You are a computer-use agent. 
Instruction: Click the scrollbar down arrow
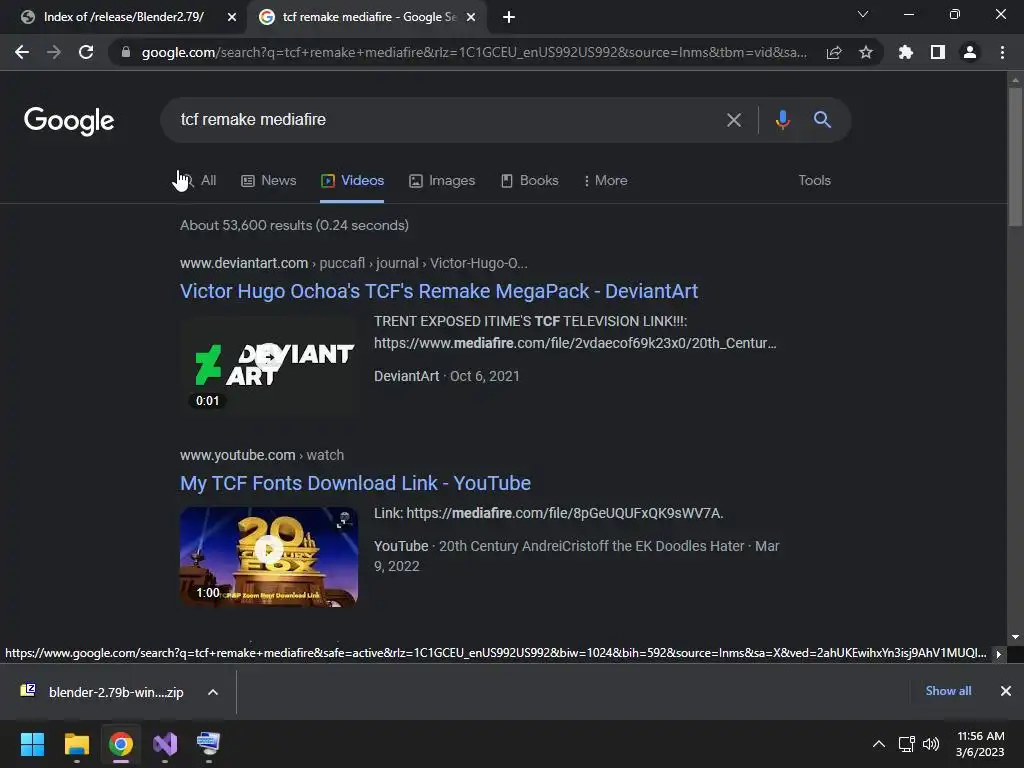[1015, 637]
